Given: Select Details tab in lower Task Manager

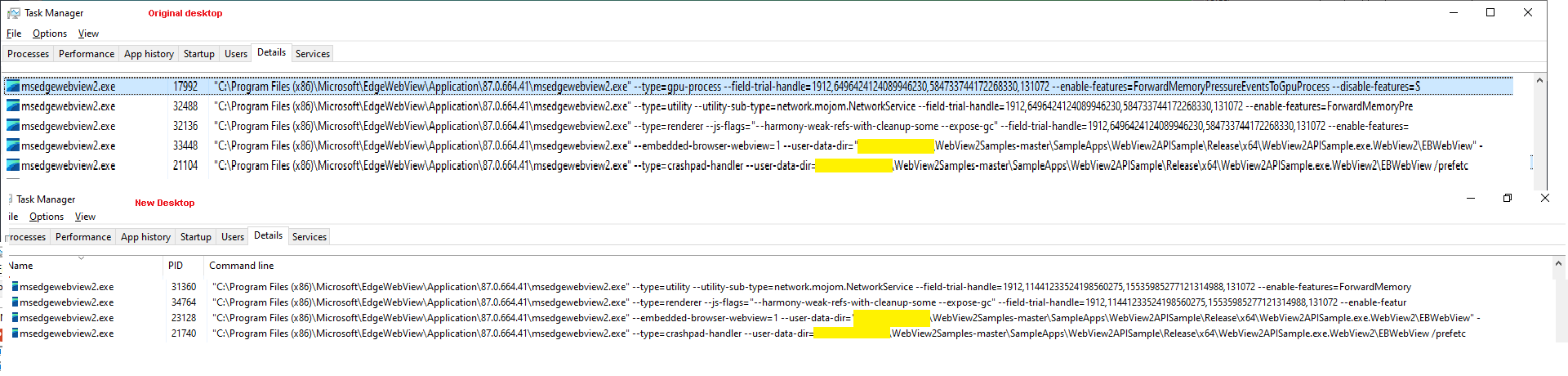Looking at the screenshot, I should [x=268, y=235].
